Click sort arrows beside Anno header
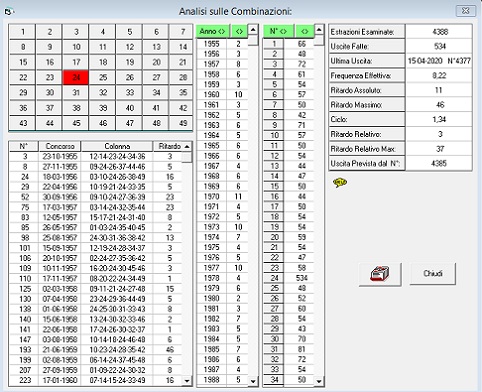The height and width of the screenshot is (392, 482). pos(239,31)
